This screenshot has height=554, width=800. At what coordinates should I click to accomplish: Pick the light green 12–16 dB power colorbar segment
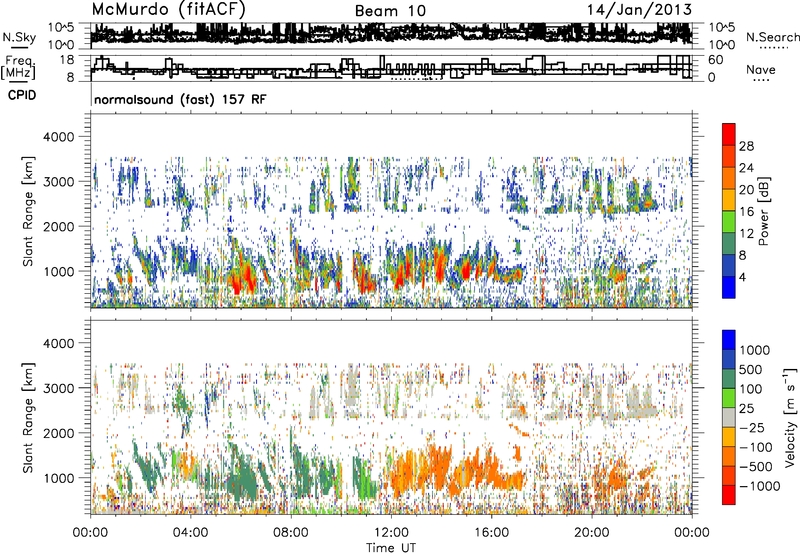pyautogui.click(x=729, y=221)
